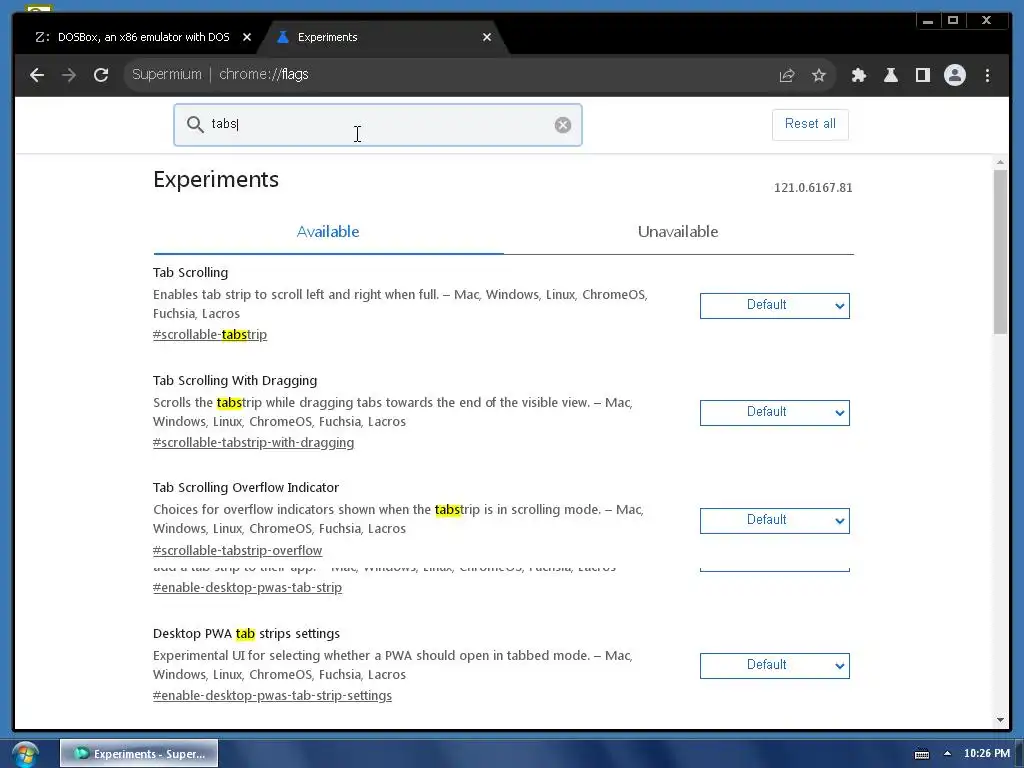
Task: Share this page via the share icon
Action: click(x=787, y=75)
